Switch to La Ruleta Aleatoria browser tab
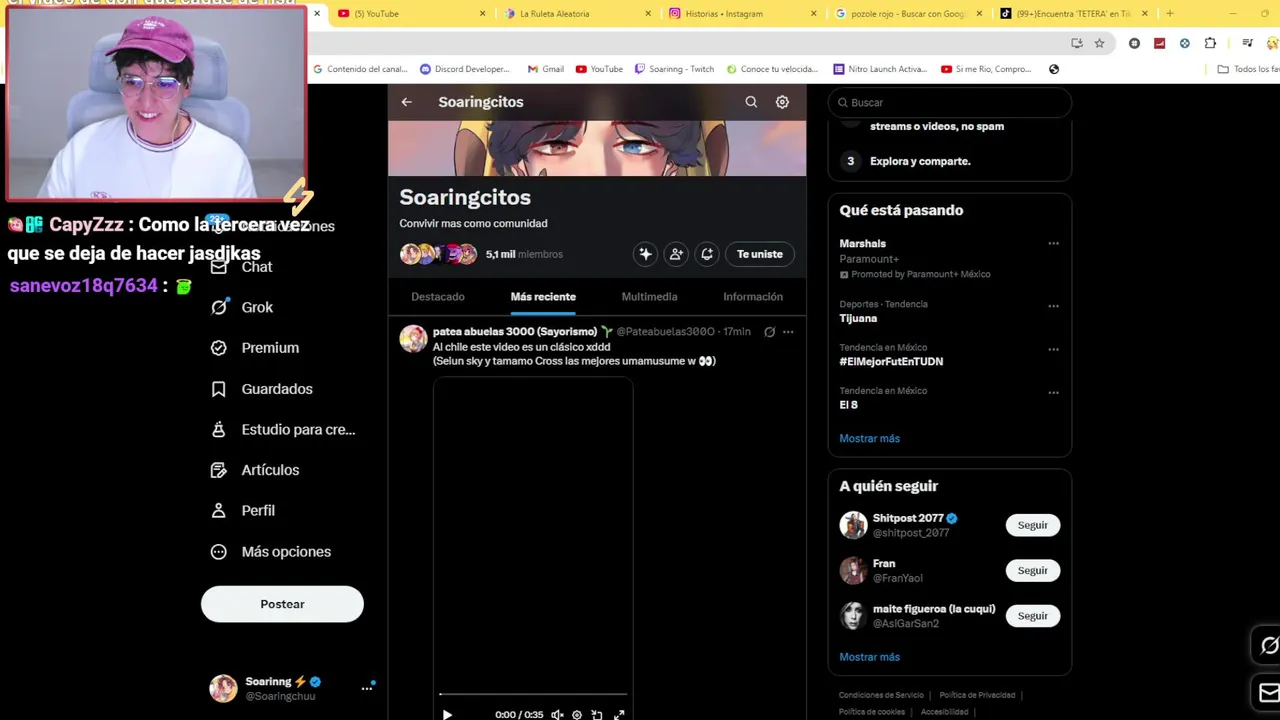This screenshot has height=720, width=1280. [577, 14]
